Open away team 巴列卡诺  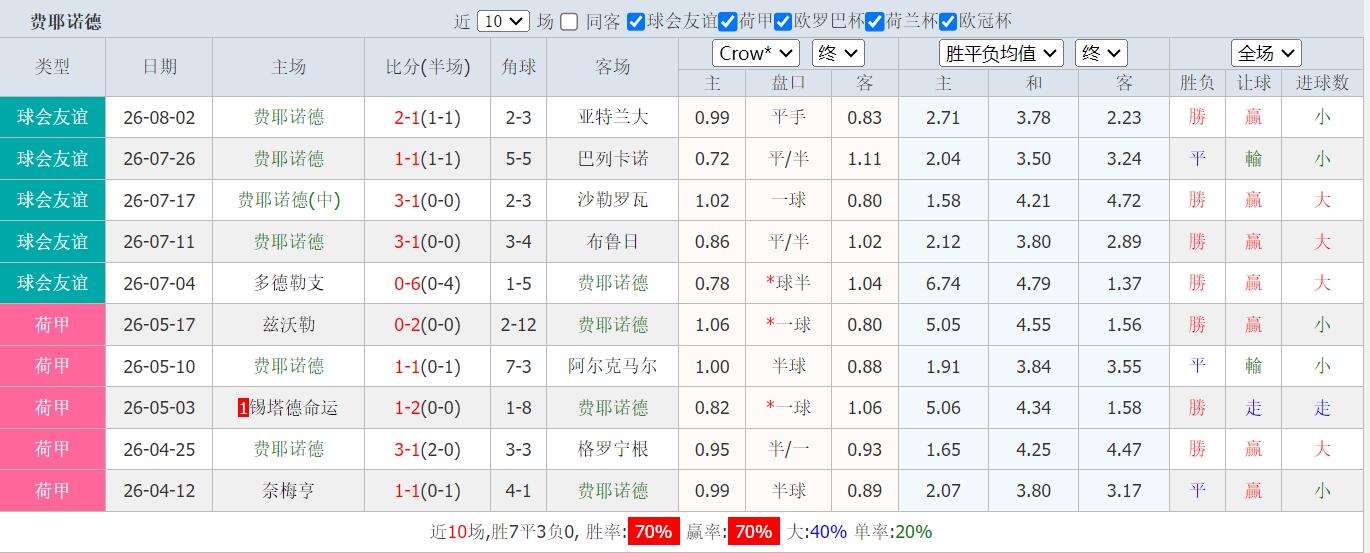pyautogui.click(x=613, y=159)
